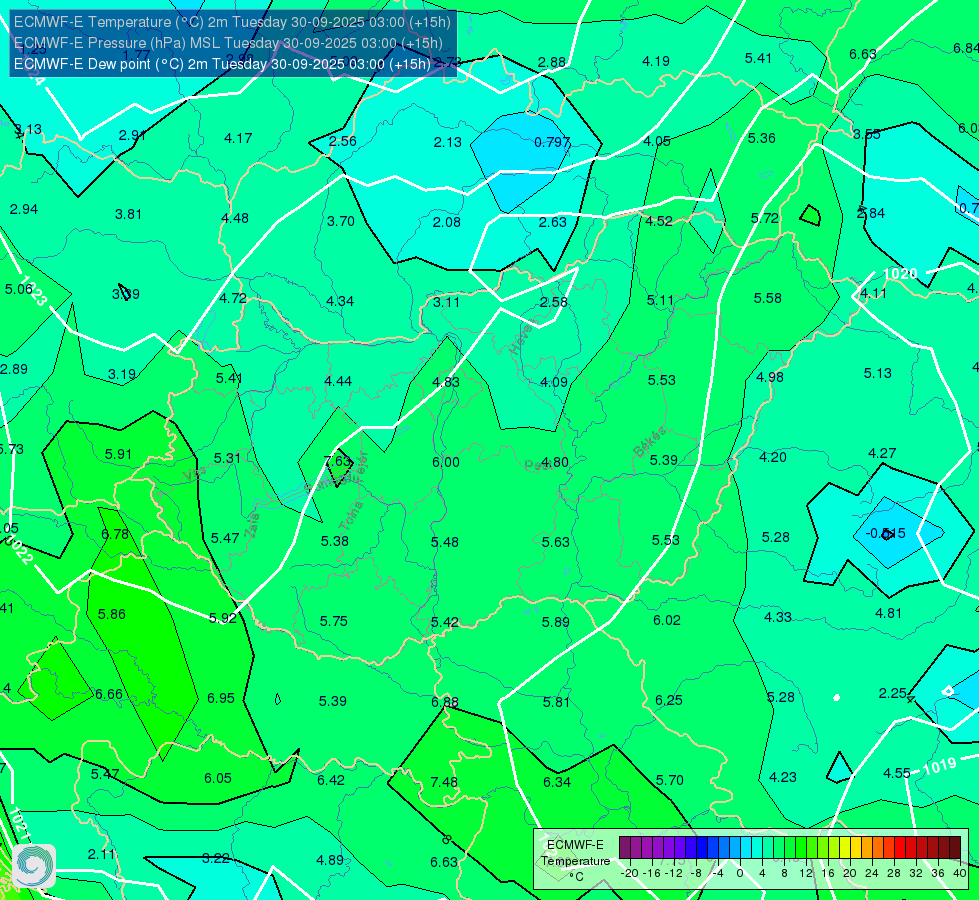This screenshot has width=979, height=900.
Task: Click the 2.13 temperature value
Action: pos(448,142)
